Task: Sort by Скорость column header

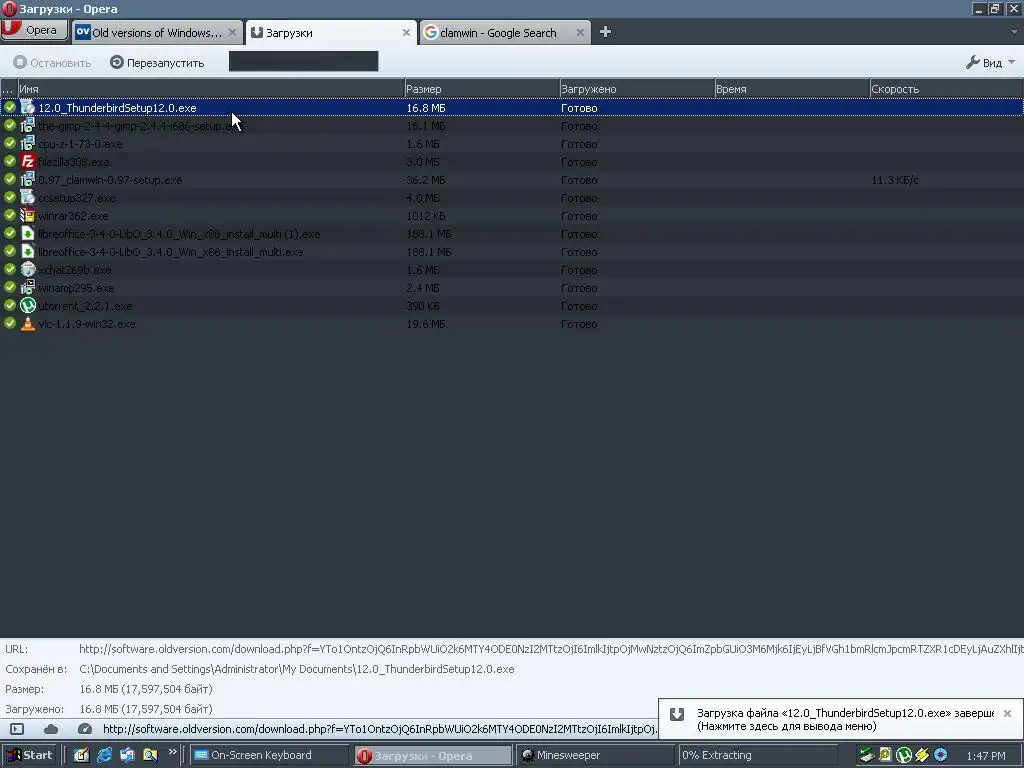Action: pos(946,89)
